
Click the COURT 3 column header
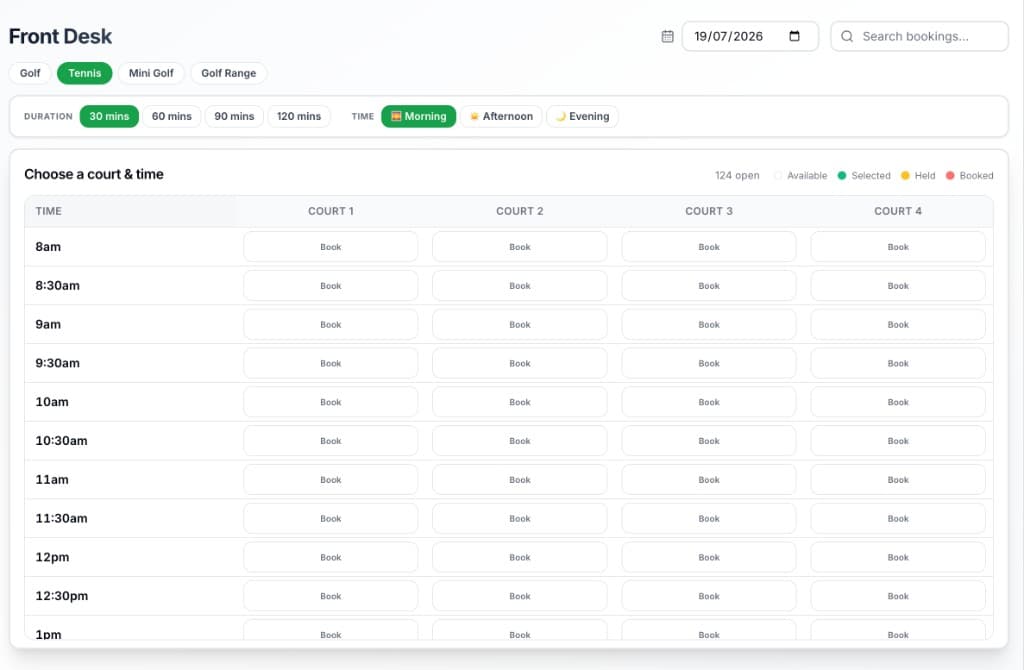pyautogui.click(x=709, y=211)
